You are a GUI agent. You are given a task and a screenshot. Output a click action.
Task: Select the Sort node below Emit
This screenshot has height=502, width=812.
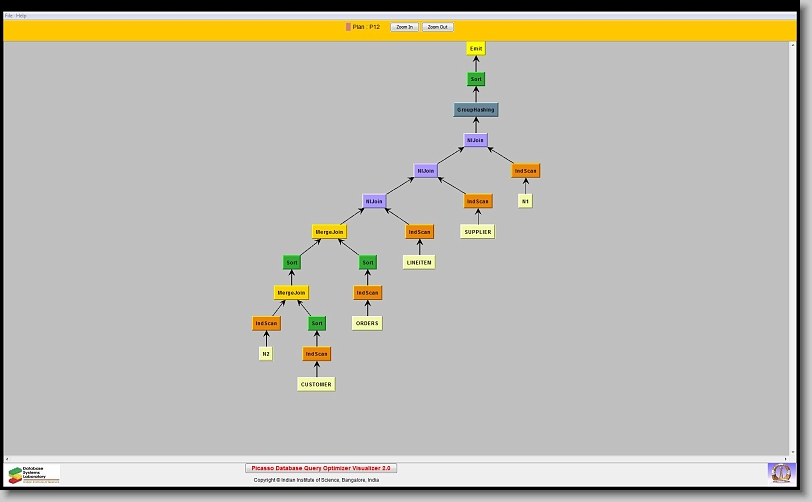[476, 79]
